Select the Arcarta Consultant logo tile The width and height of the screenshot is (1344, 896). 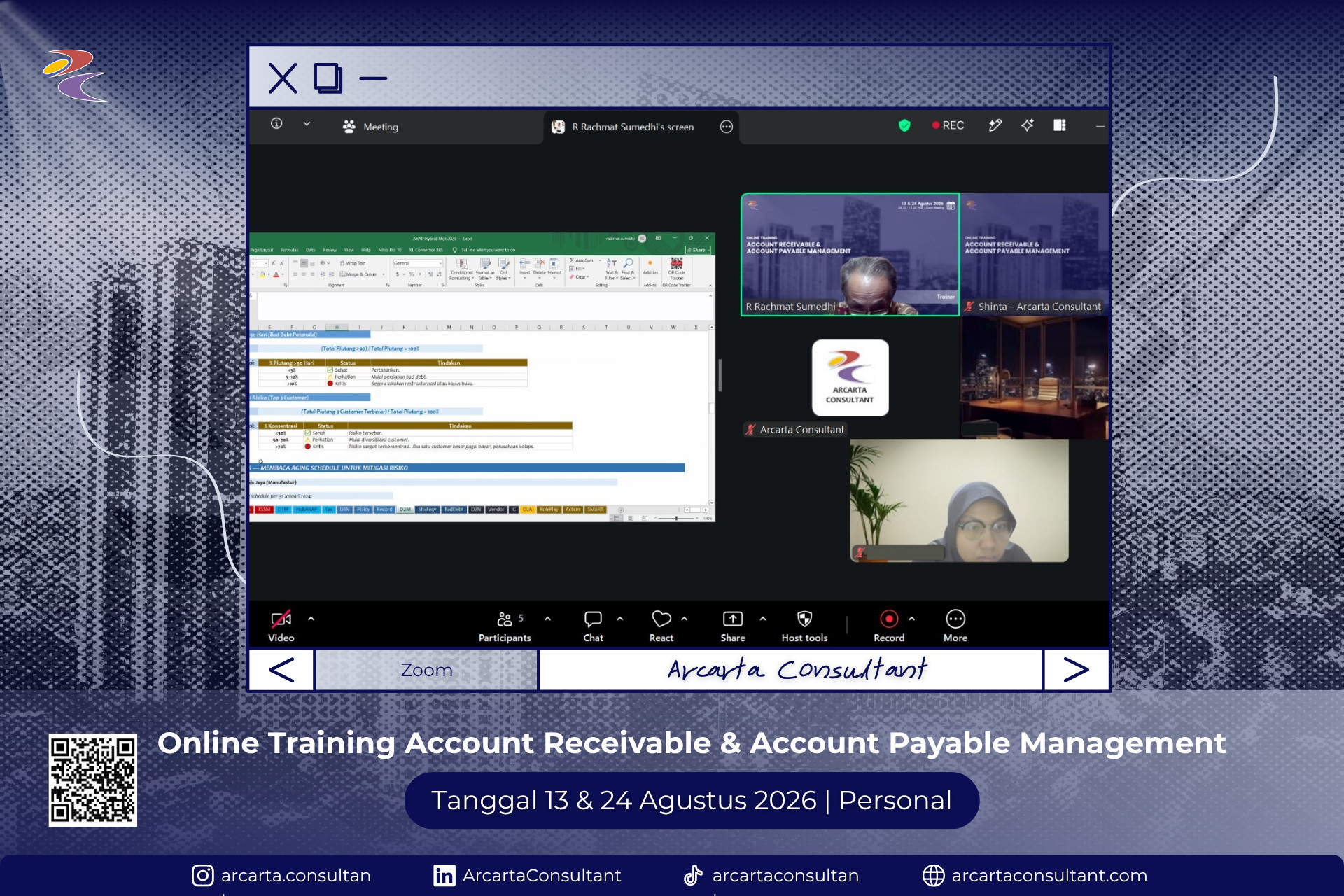pos(850,378)
